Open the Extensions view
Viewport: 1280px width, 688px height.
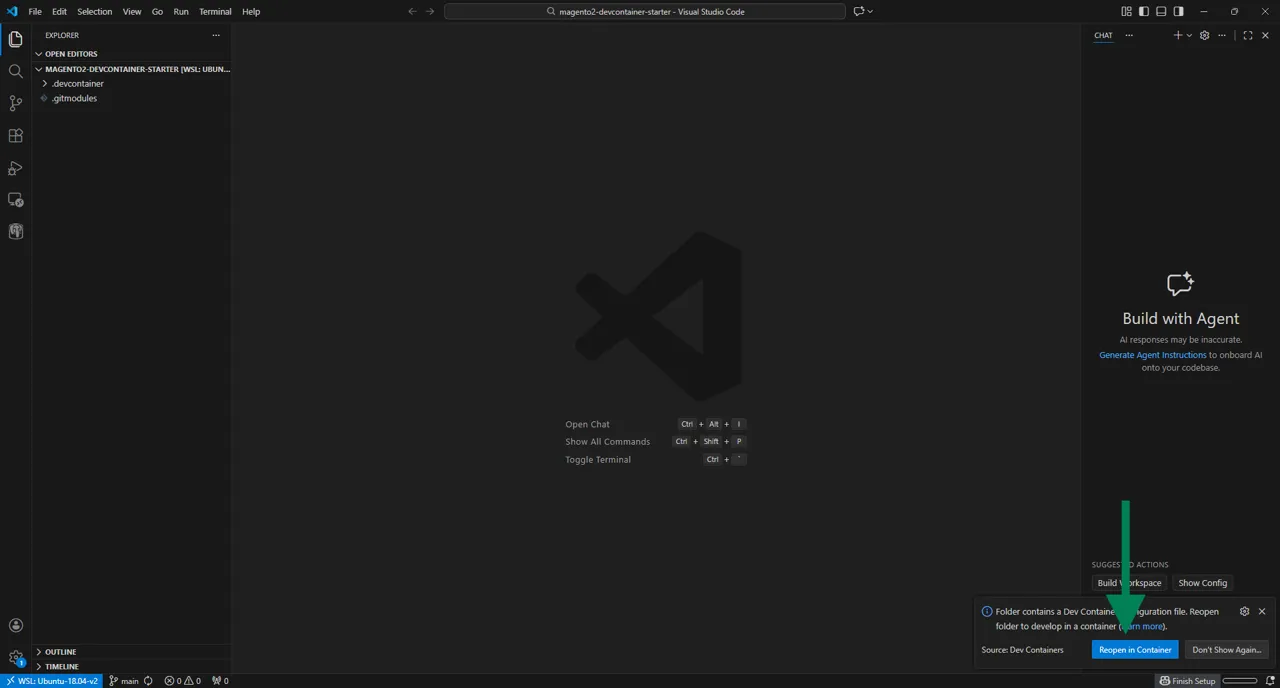click(x=15, y=135)
